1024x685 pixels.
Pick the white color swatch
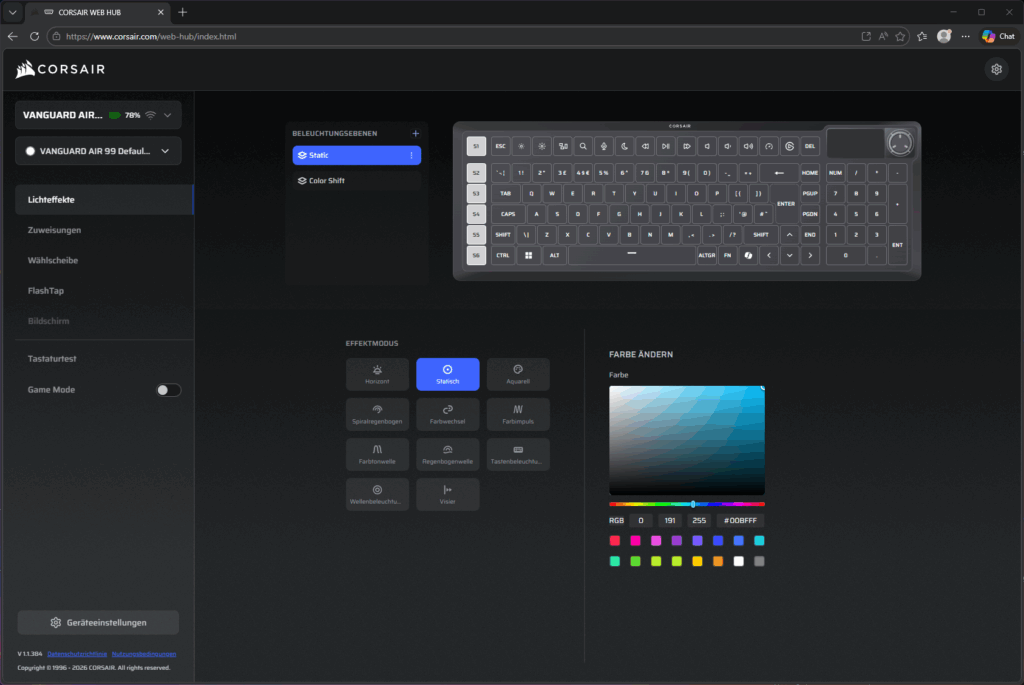738,561
